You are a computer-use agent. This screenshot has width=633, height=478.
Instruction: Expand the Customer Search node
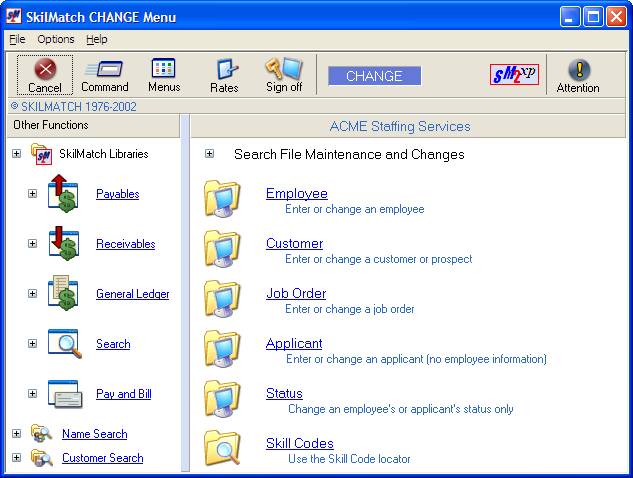click(17, 458)
